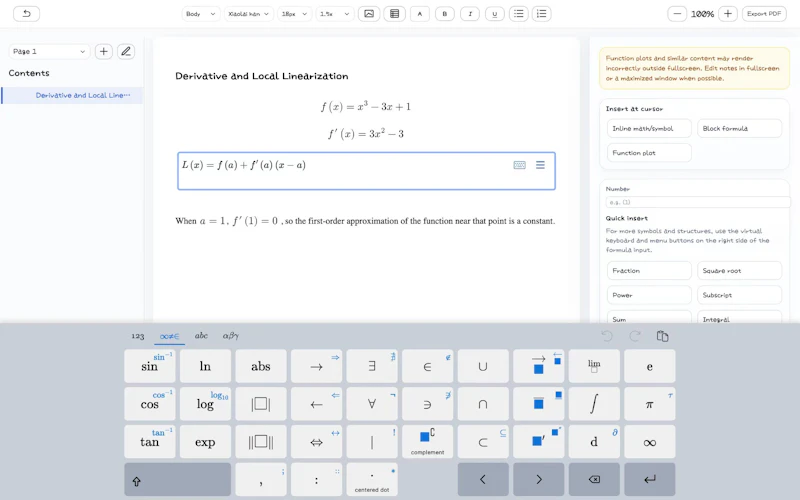Tap the left arrow ← key
The width and height of the screenshot is (800, 500).
(316, 404)
